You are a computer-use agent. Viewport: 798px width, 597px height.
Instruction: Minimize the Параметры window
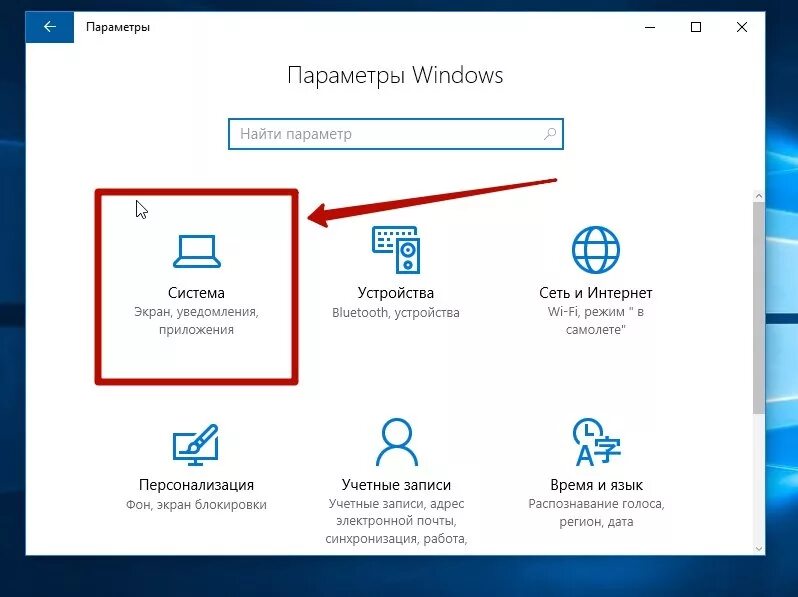(x=650, y=27)
